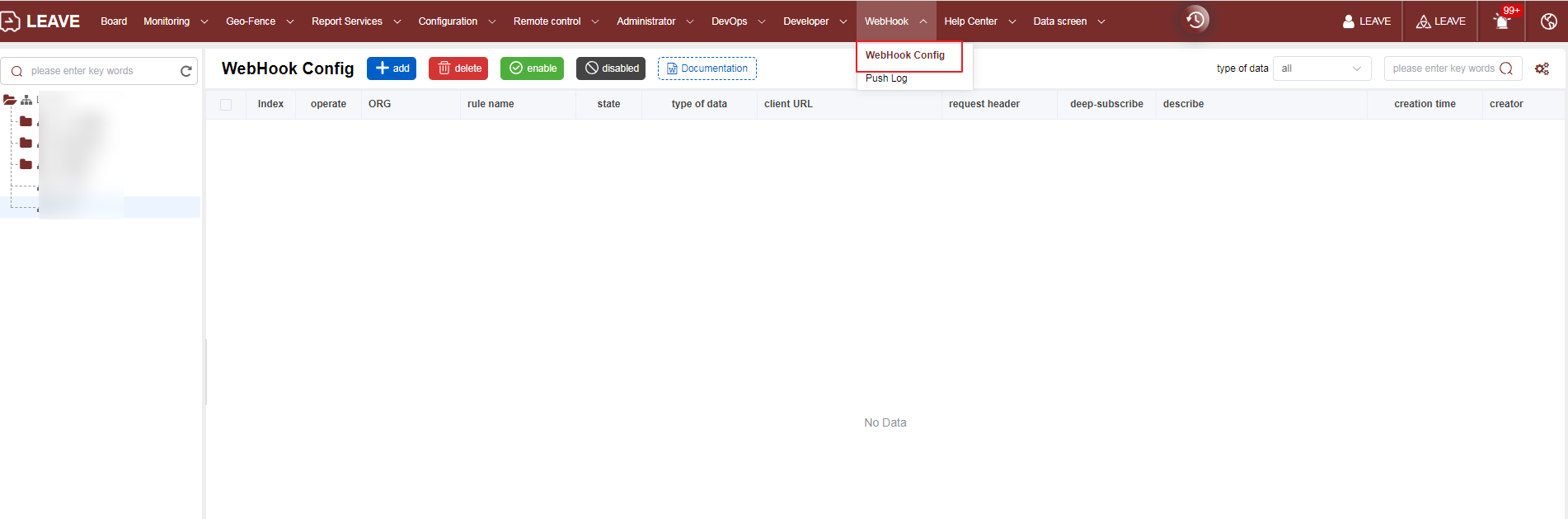Open the table column settings gear icon
1568x519 pixels.
[x=1542, y=68]
